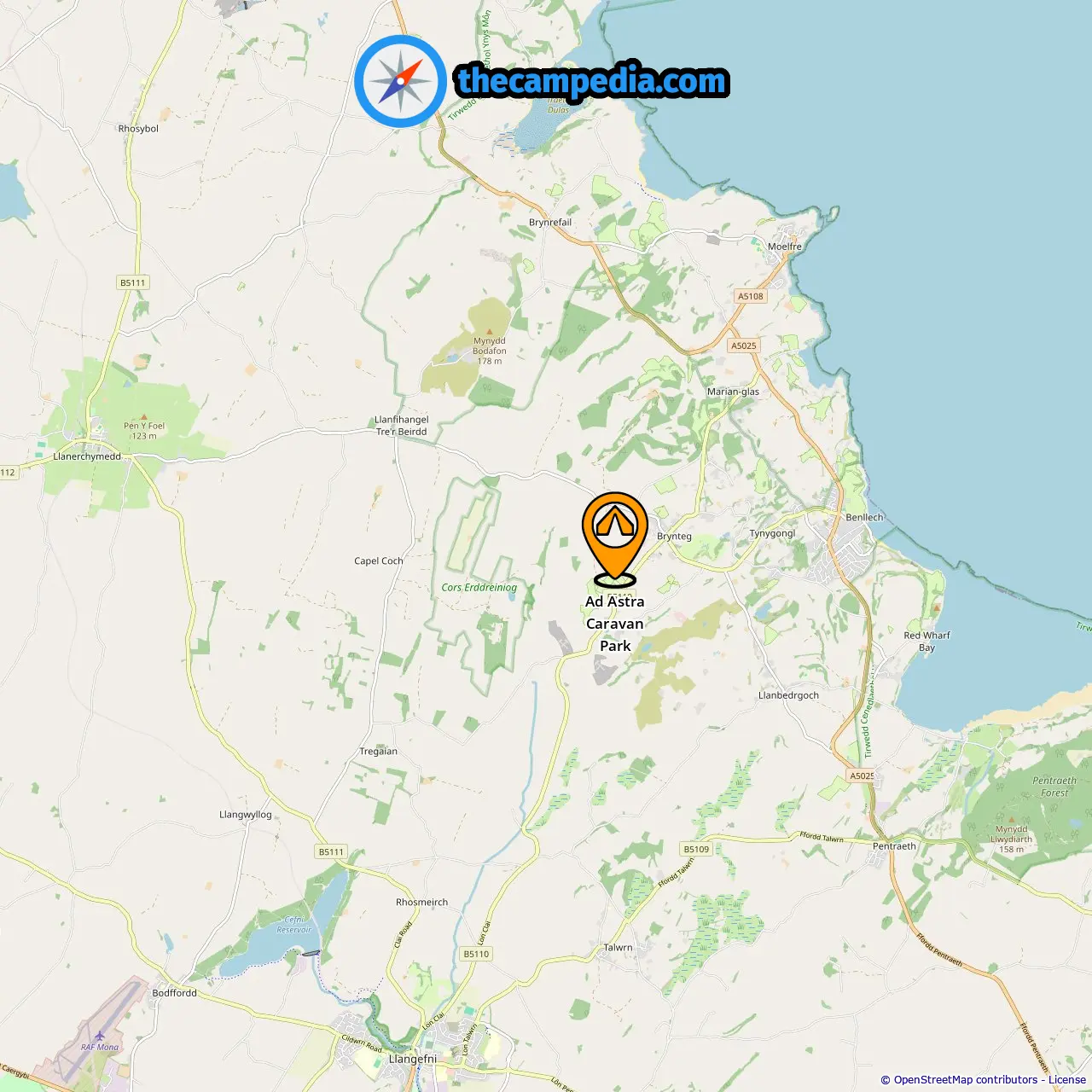Click the blue compass logo icon
This screenshot has height=1092, width=1092.
click(400, 81)
